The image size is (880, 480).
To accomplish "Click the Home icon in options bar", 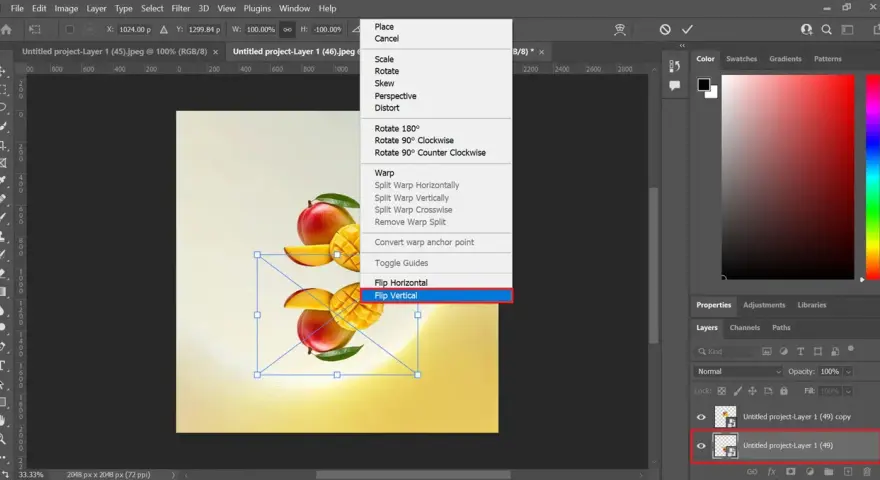I will click(x=6, y=30).
